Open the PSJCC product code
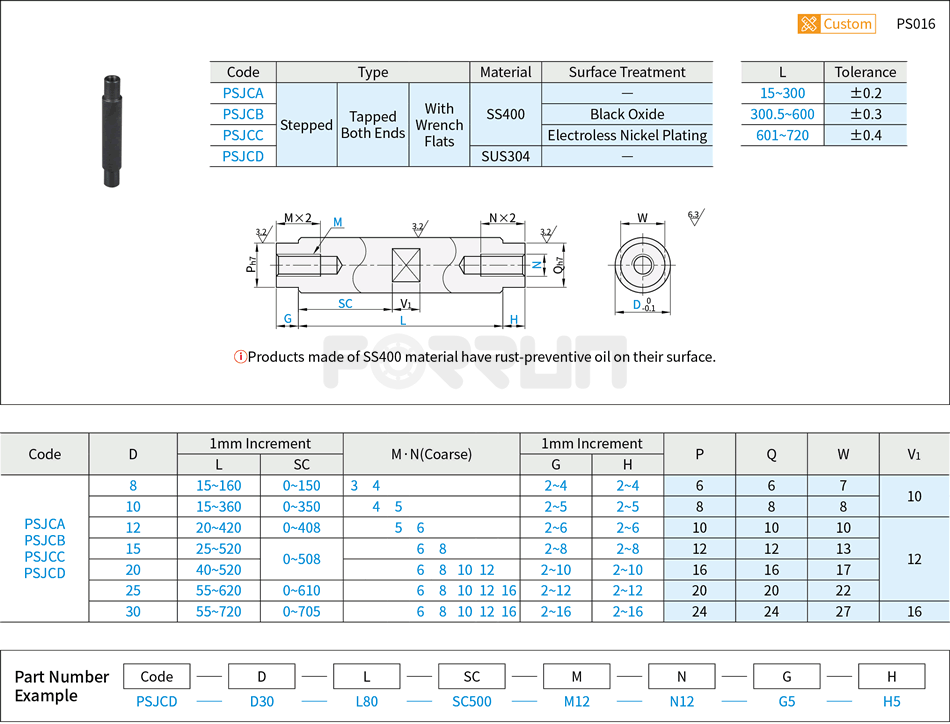 coord(242,135)
